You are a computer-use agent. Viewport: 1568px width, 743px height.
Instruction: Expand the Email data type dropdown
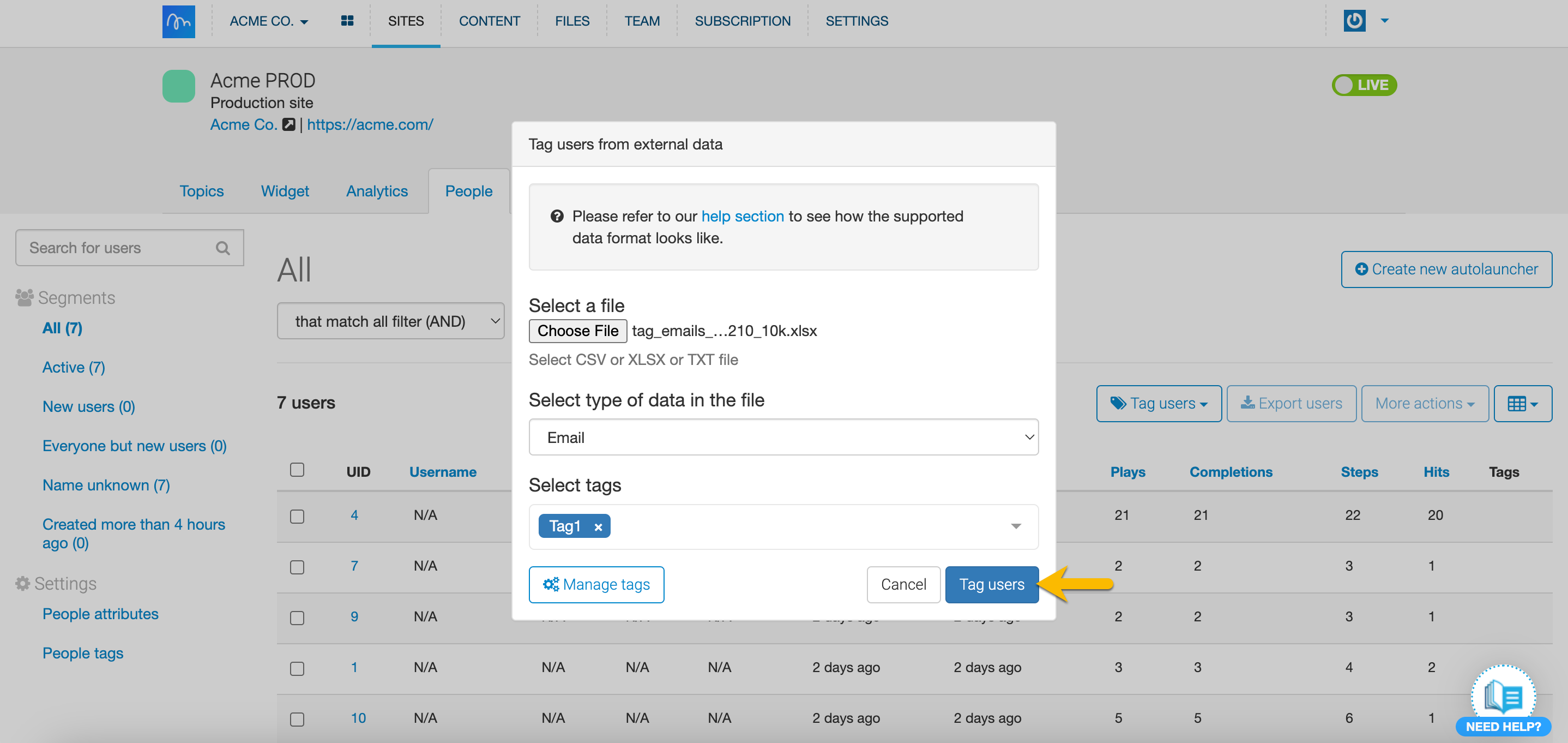coord(783,438)
